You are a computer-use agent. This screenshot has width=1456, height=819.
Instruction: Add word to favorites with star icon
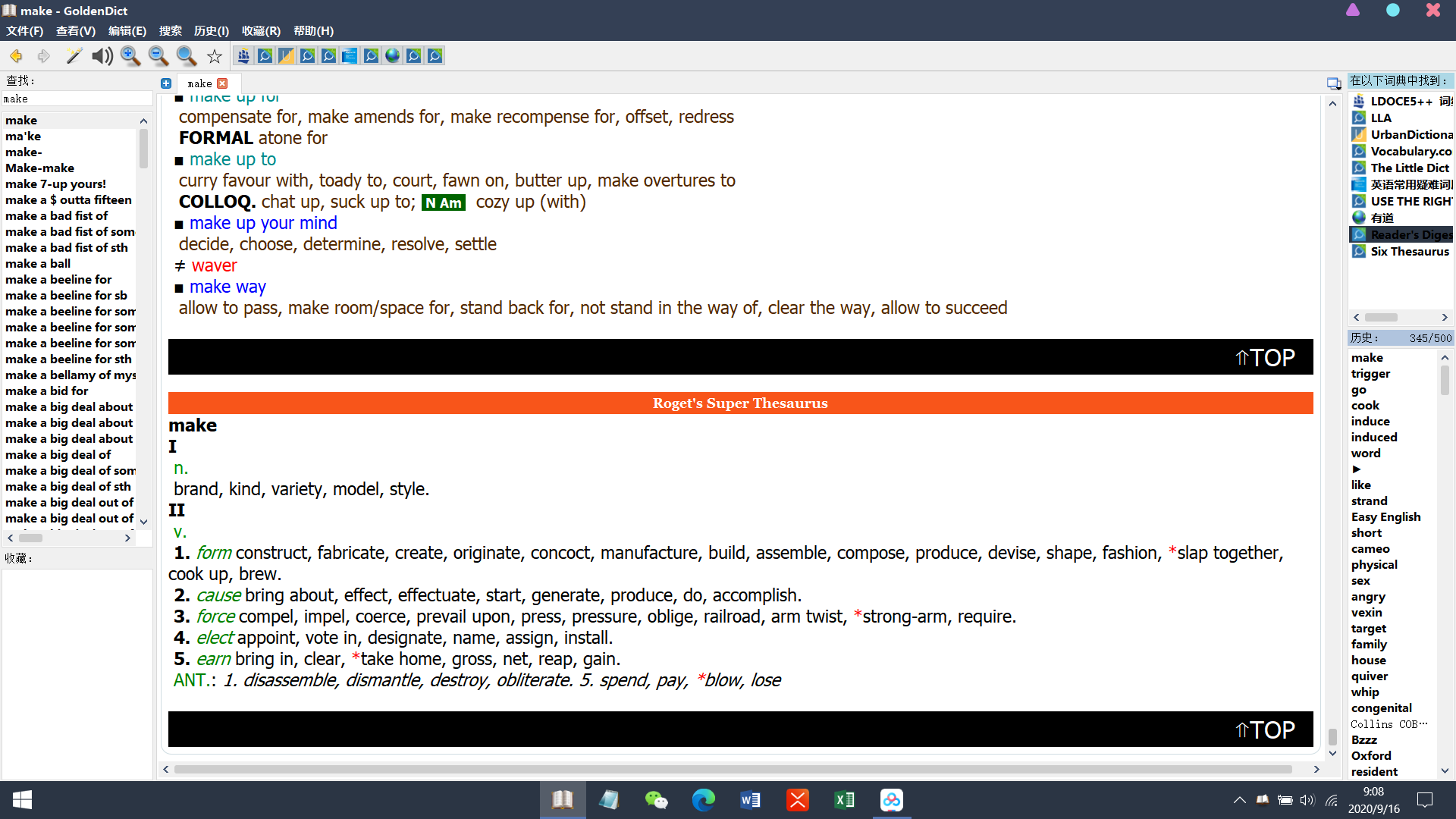pyautogui.click(x=215, y=55)
